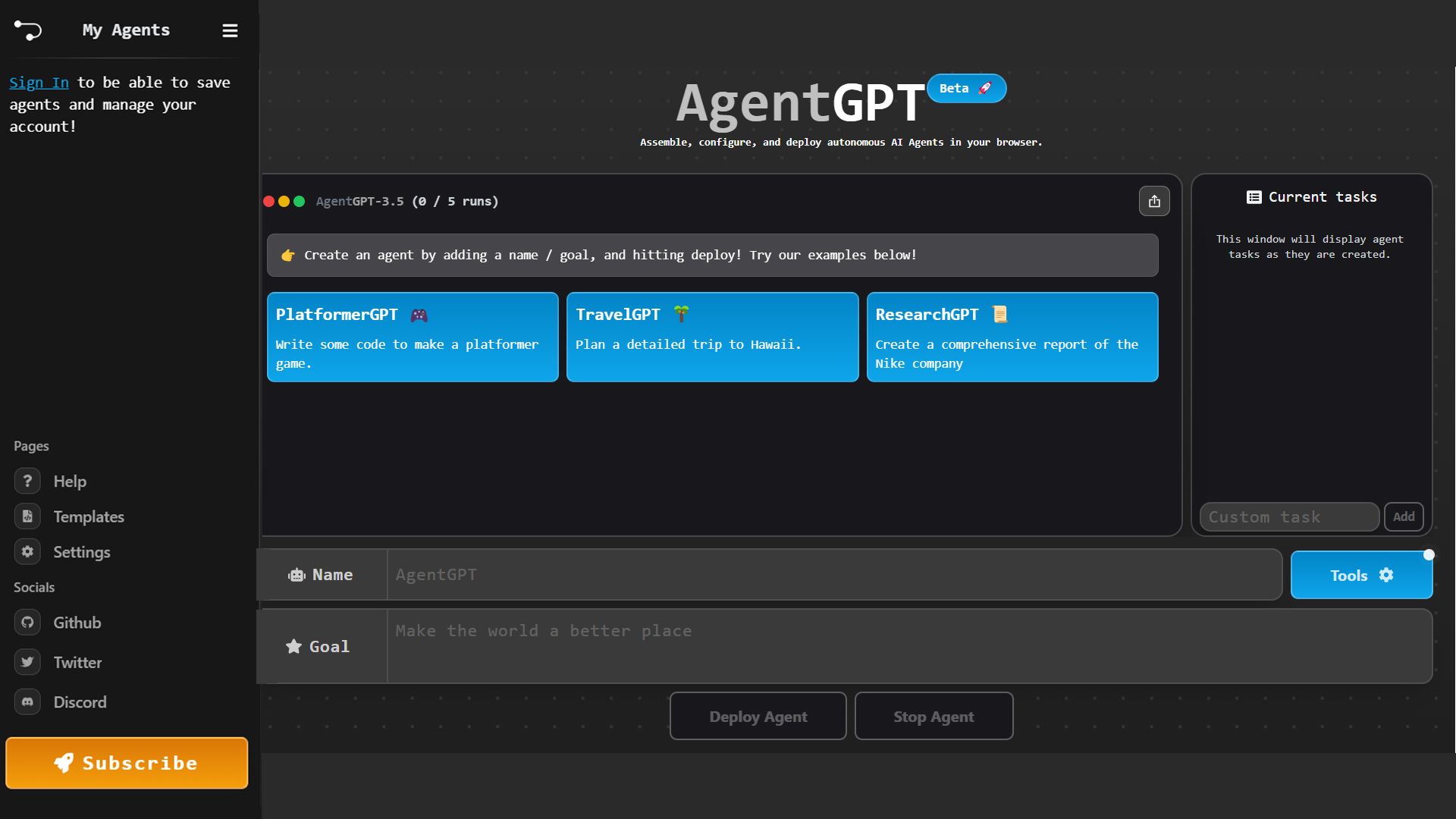Click Stop Agent
Viewport: 1456px width, 819px height.
[934, 715]
